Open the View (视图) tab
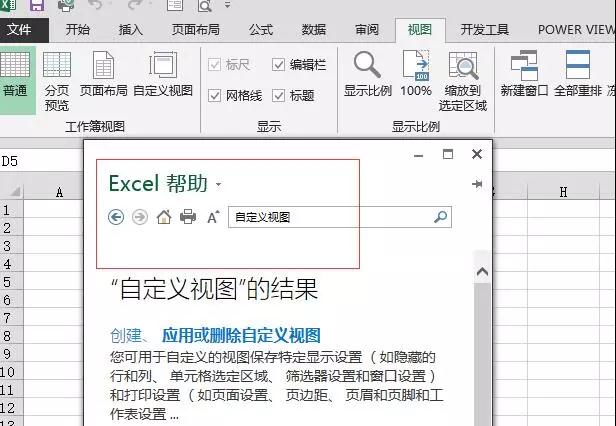 [420, 30]
